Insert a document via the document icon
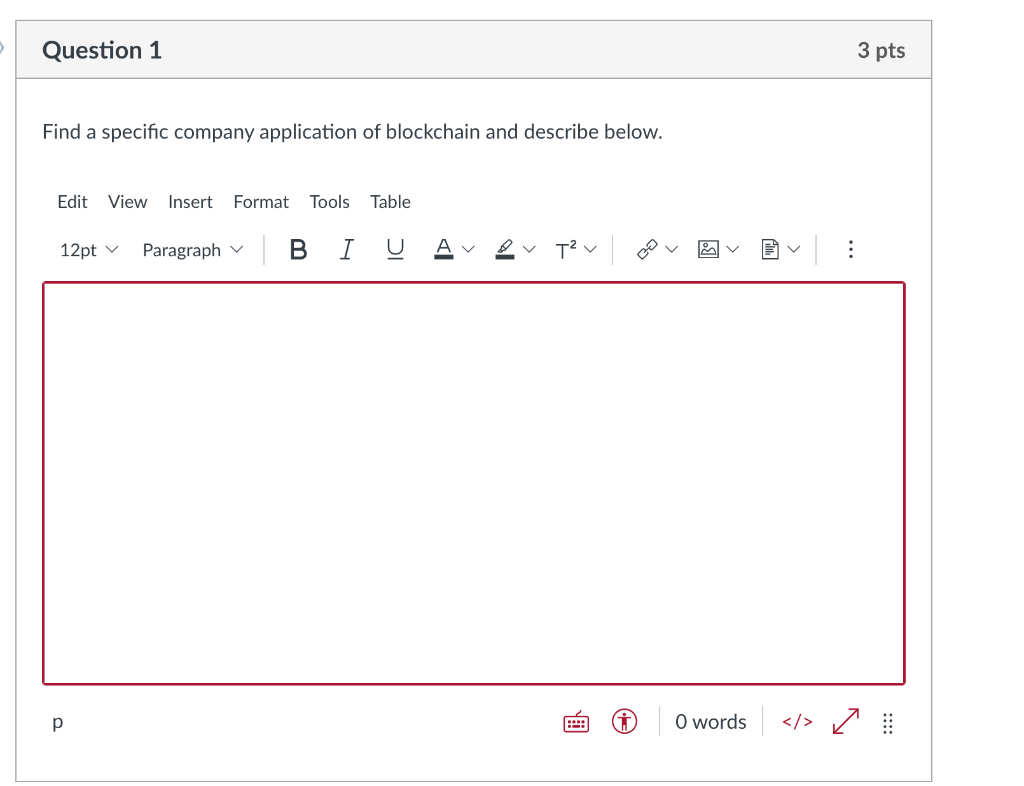Screen dimensions: 1024x786 [771, 249]
